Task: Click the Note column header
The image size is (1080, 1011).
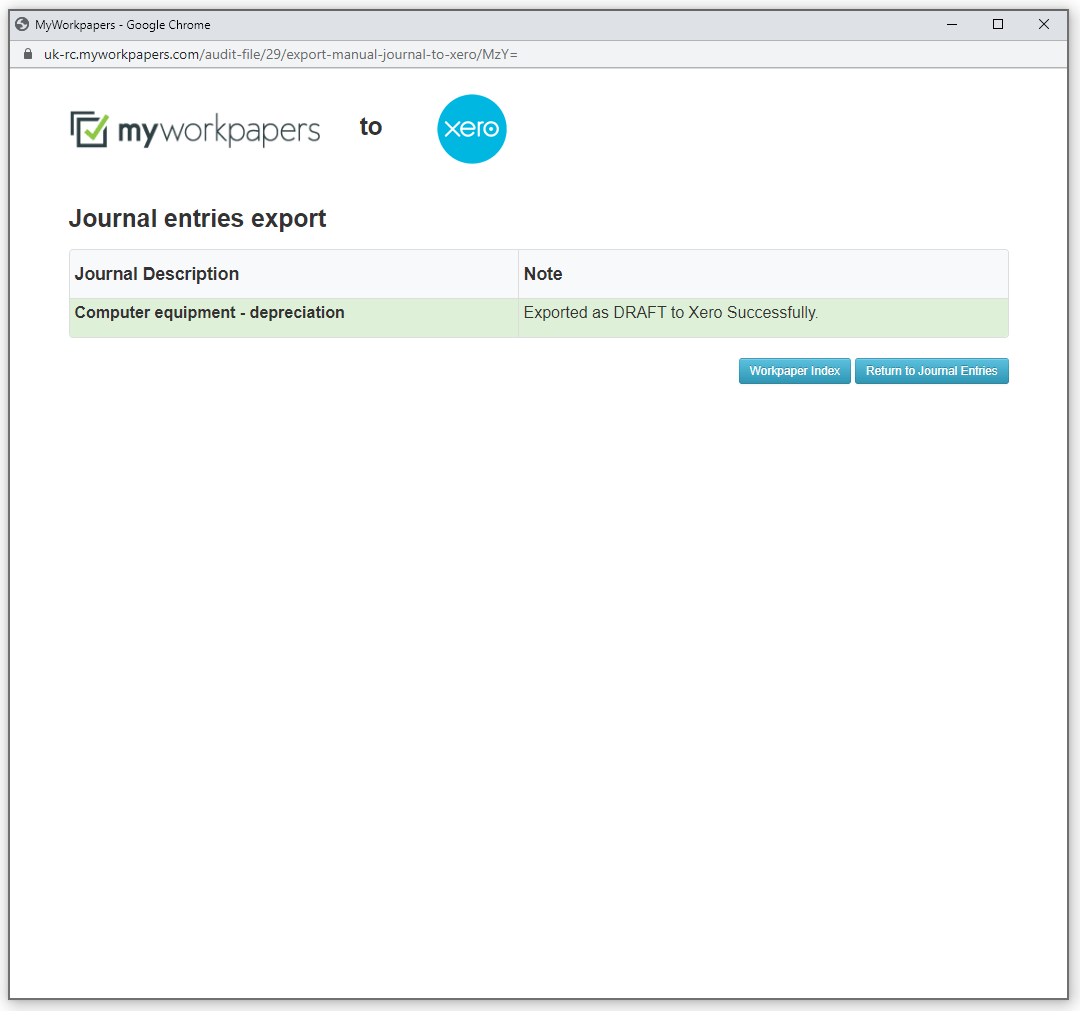Action: [544, 273]
